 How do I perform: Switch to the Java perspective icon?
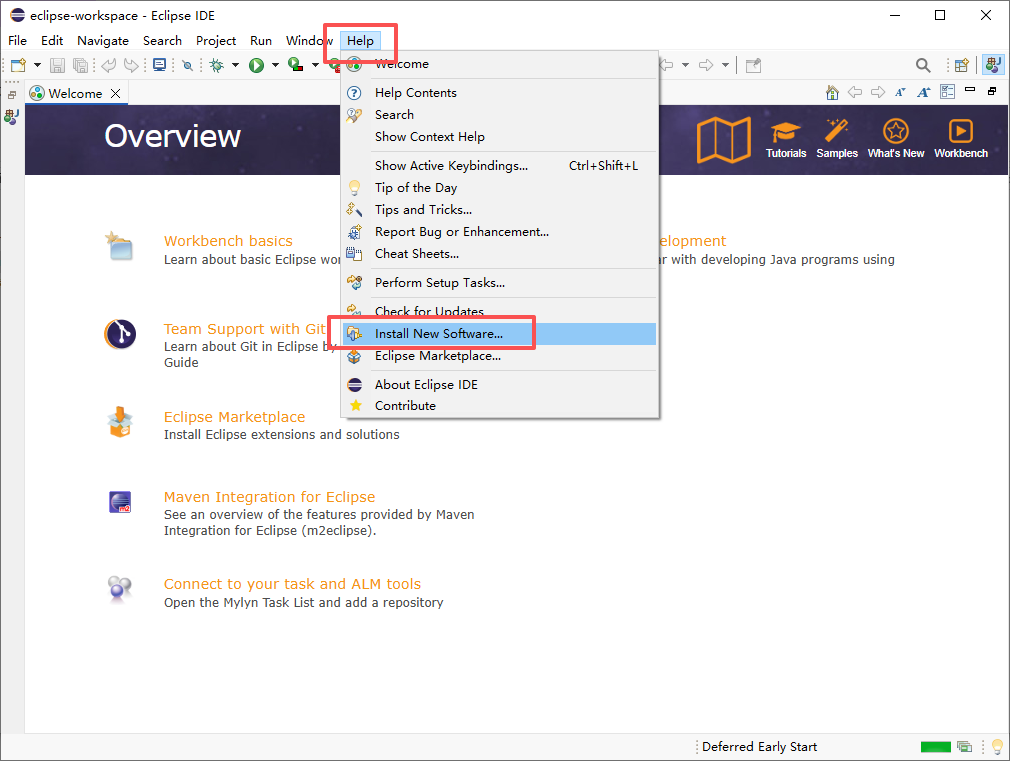point(994,64)
